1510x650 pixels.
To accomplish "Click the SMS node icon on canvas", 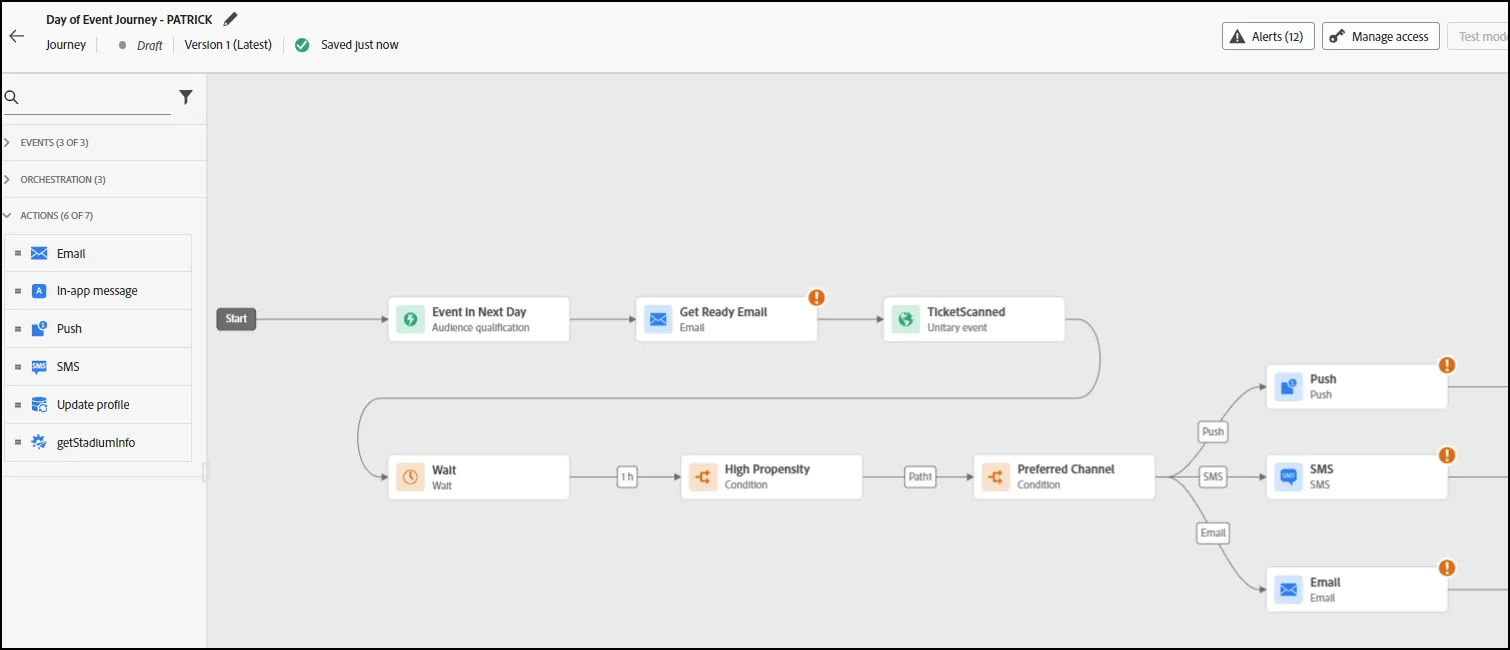I will 1289,477.
